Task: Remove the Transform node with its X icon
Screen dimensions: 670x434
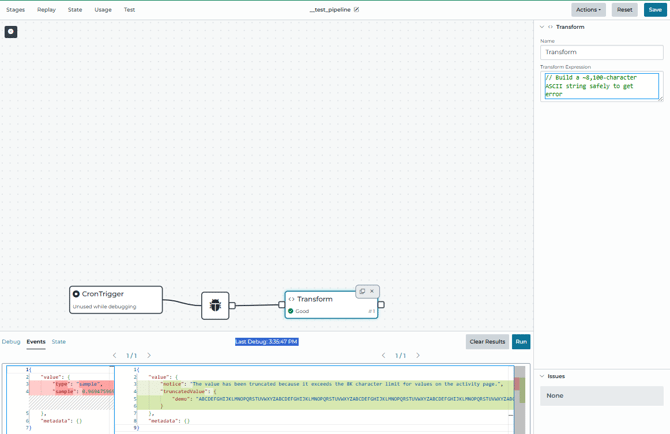Action: point(372,291)
